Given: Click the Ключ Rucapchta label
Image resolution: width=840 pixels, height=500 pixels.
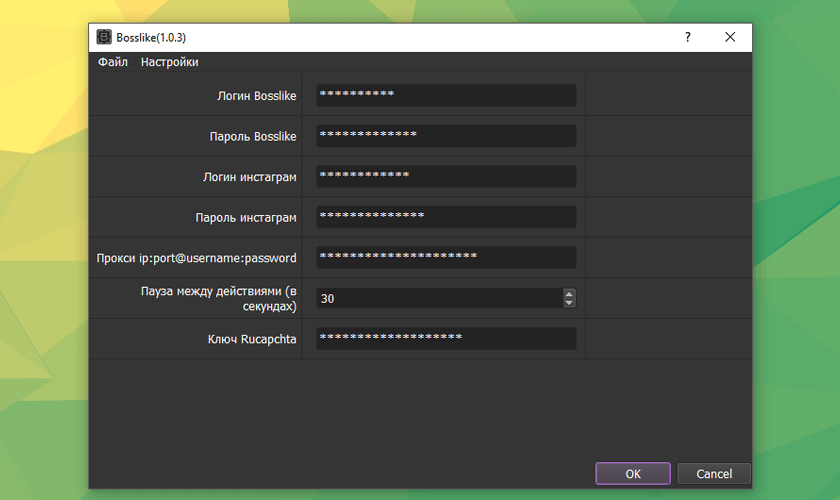Looking at the screenshot, I should (x=252, y=339).
